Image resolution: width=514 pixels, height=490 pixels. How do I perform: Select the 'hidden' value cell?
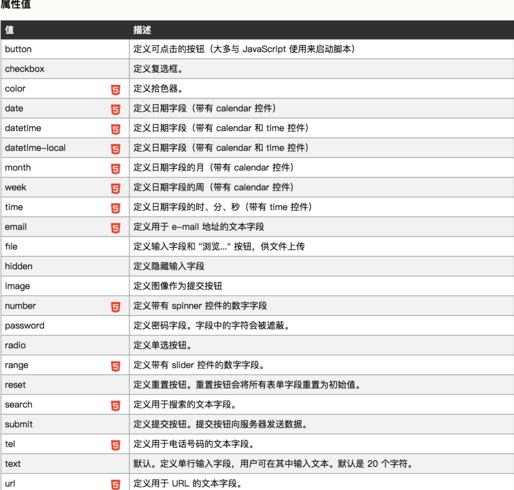pyautogui.click(x=65, y=266)
